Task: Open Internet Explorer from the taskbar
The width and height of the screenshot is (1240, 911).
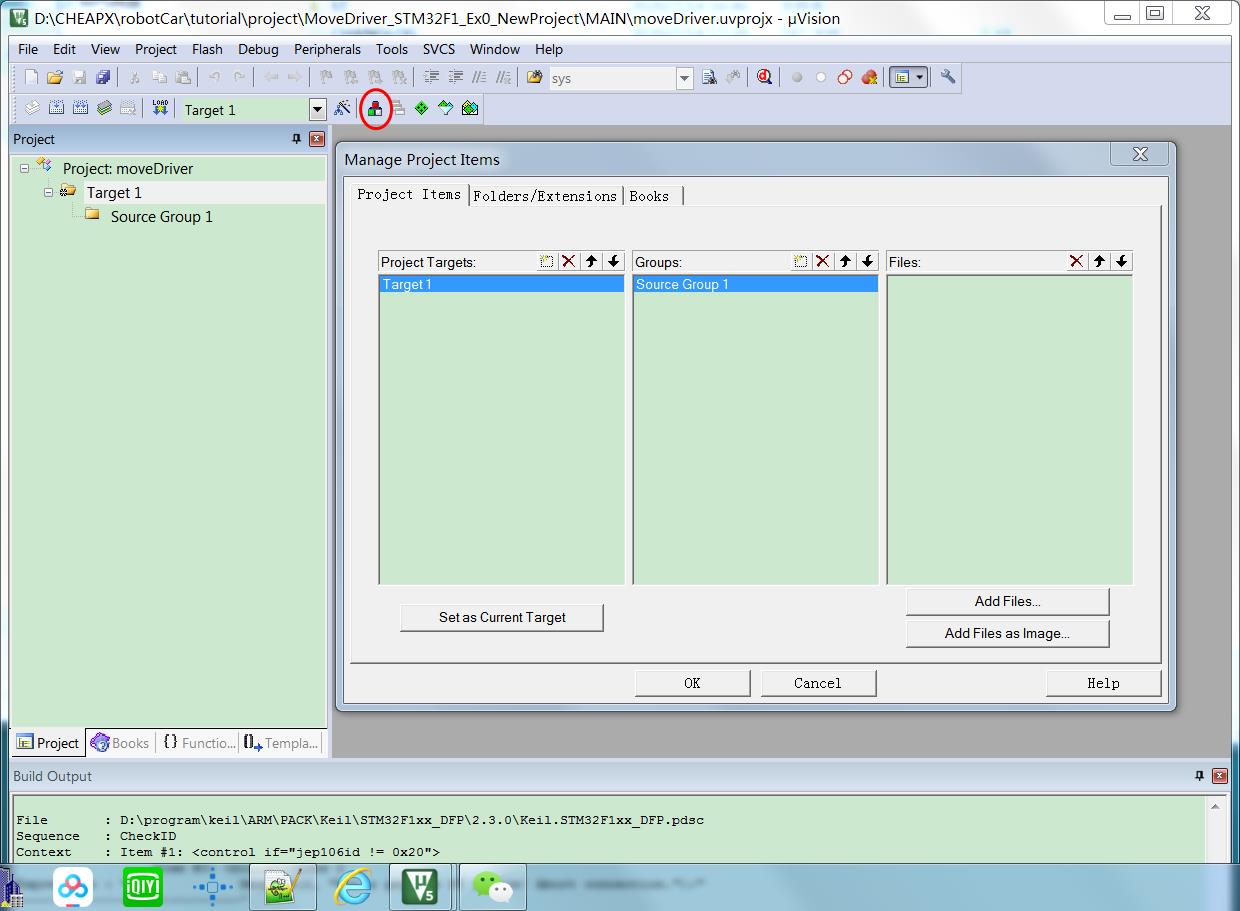Action: click(x=353, y=886)
